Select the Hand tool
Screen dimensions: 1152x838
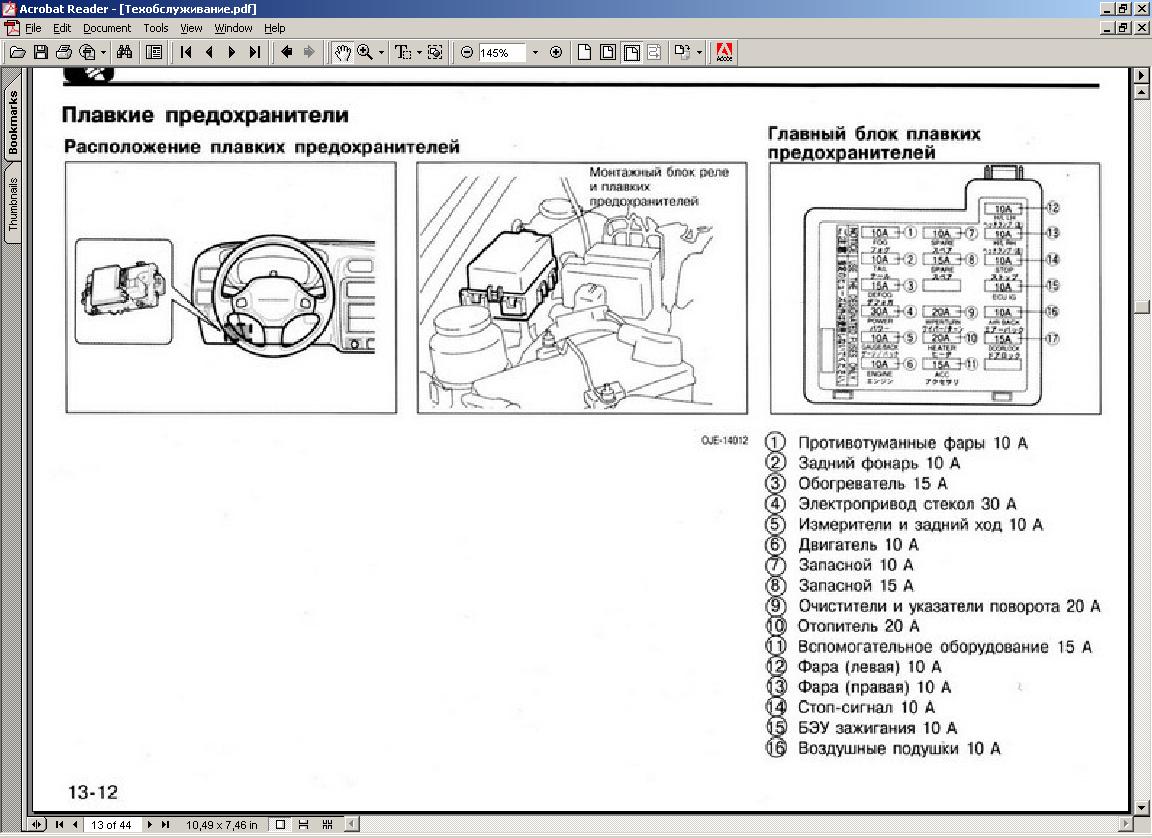(342, 52)
